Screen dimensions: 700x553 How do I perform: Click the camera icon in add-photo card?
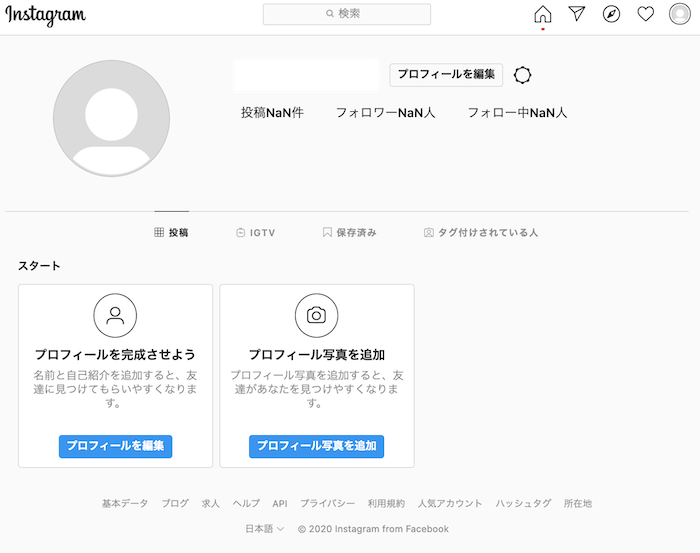tap(317, 315)
